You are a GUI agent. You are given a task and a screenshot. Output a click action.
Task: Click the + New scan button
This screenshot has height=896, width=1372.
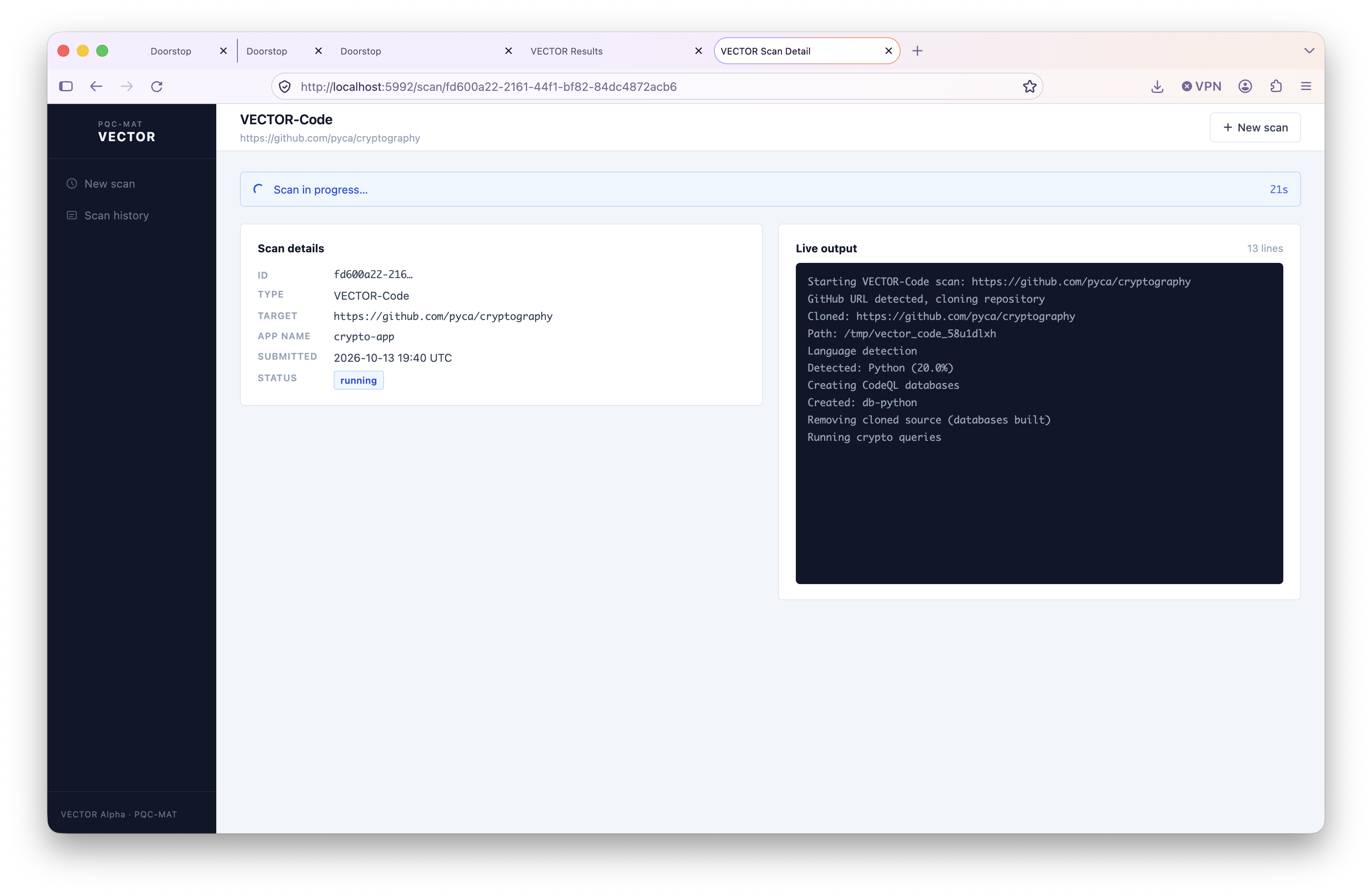(1255, 128)
